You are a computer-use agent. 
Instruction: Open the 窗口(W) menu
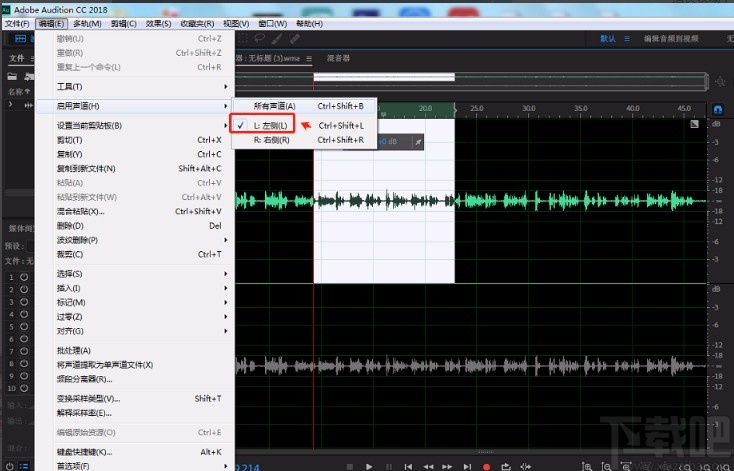(273, 23)
